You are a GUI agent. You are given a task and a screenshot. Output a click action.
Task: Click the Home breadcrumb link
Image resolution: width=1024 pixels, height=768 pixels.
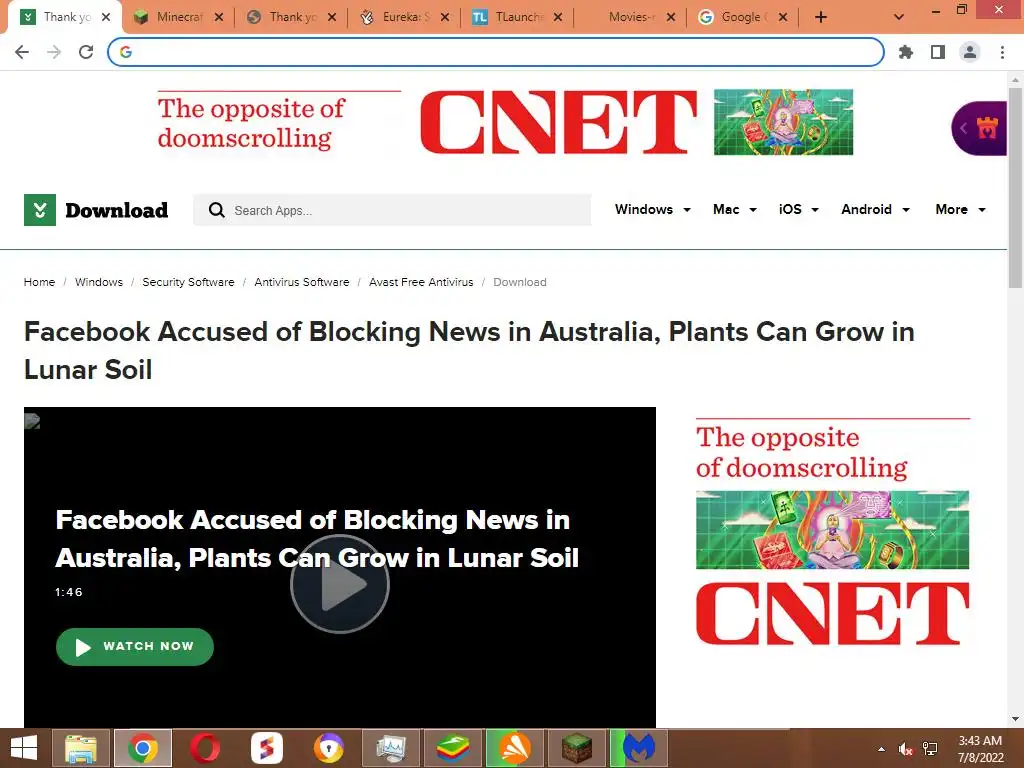click(39, 282)
